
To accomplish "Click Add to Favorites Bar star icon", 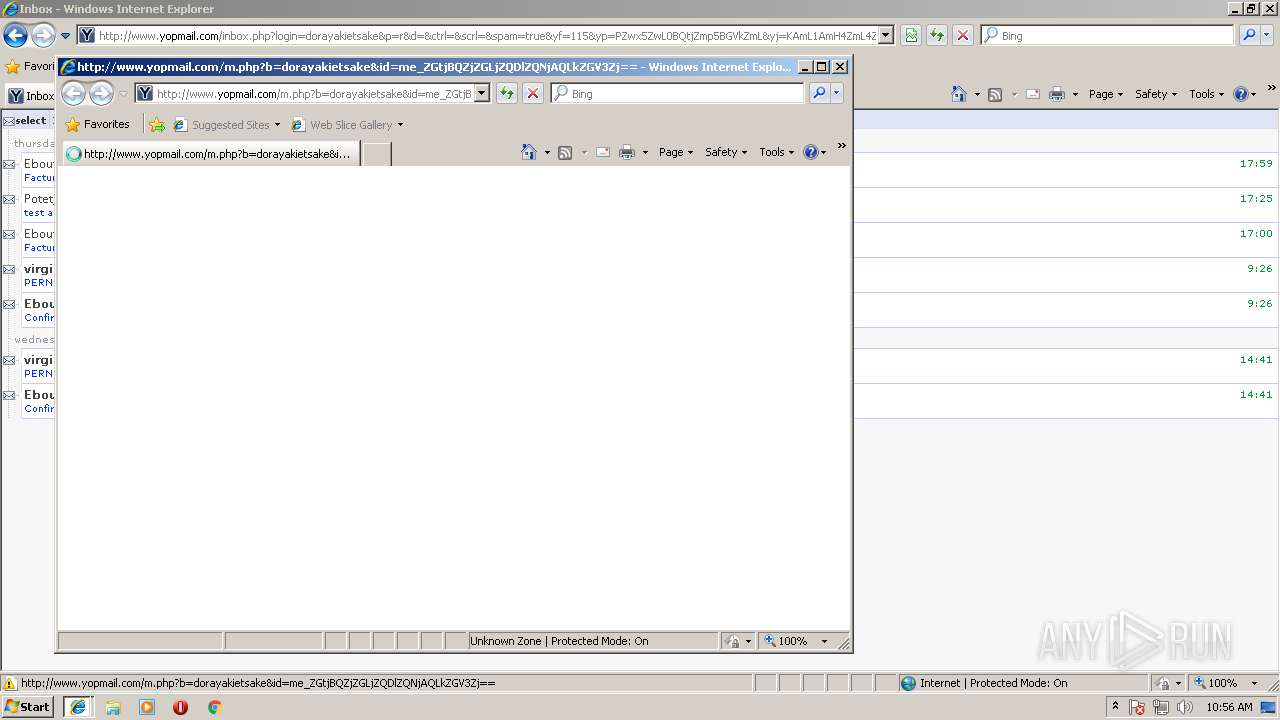I will 157,125.
